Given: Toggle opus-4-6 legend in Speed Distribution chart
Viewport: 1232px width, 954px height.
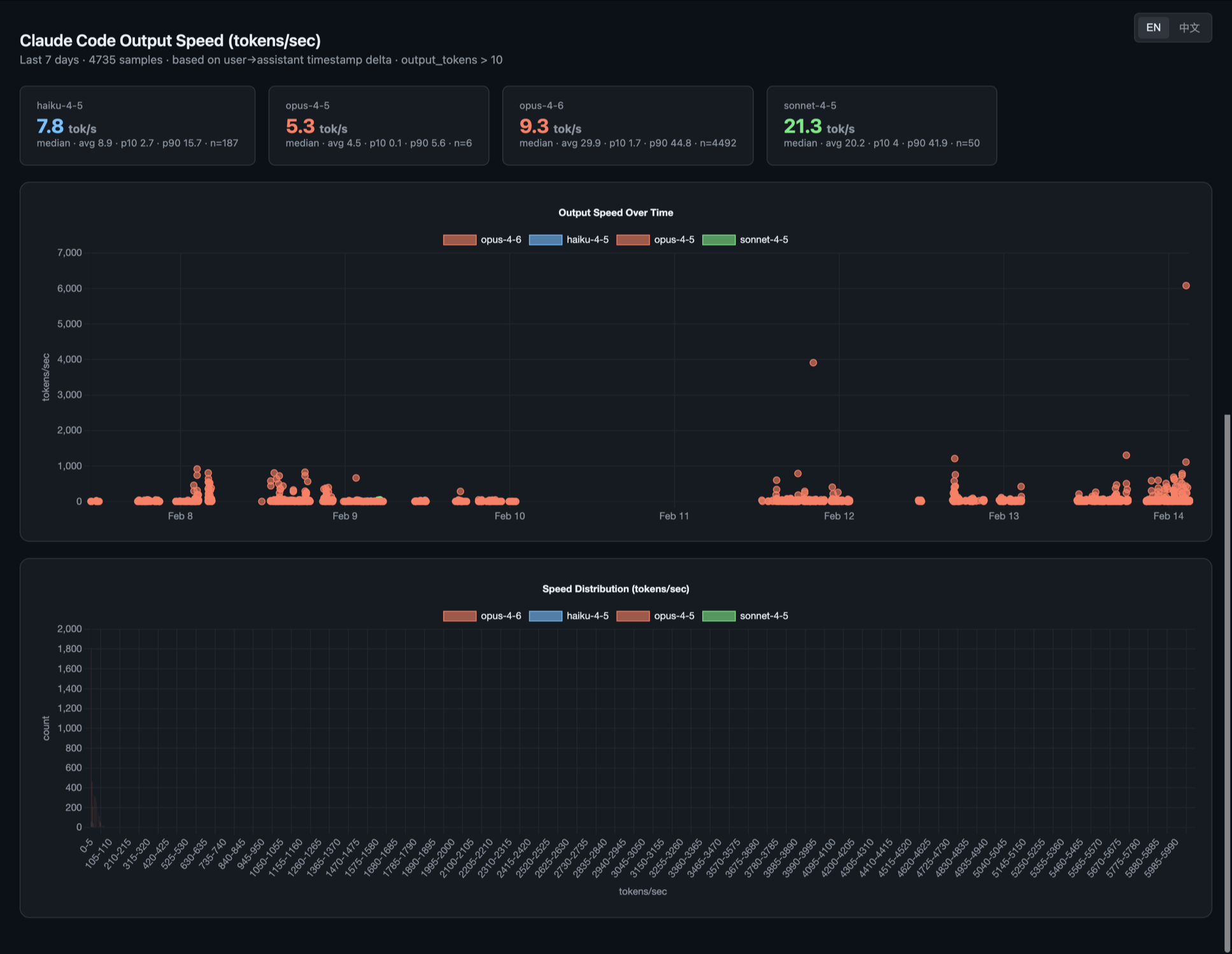Looking at the screenshot, I should click(x=482, y=616).
